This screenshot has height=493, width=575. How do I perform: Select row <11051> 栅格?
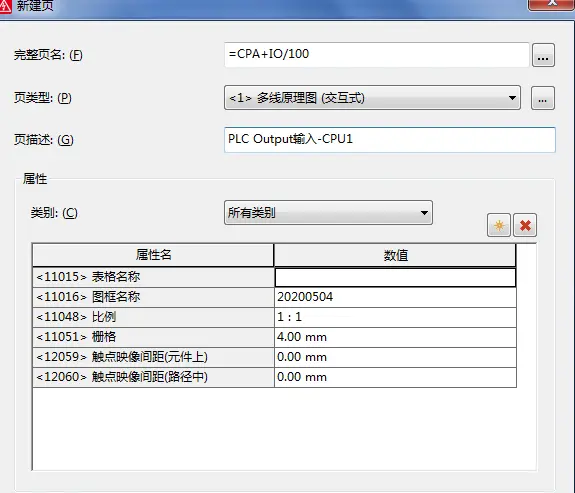153,337
